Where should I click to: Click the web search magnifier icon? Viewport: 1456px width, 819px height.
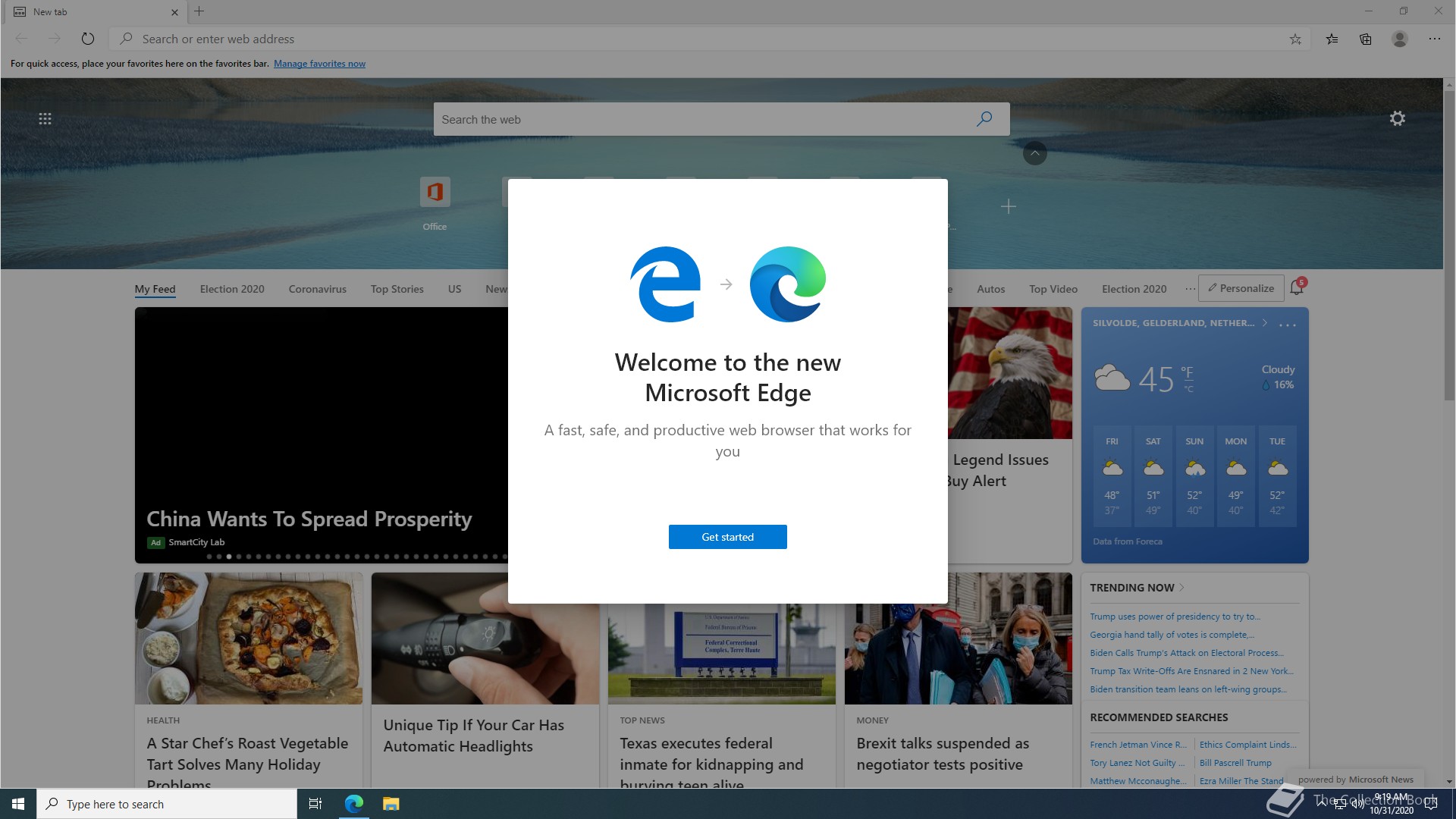pos(984,119)
